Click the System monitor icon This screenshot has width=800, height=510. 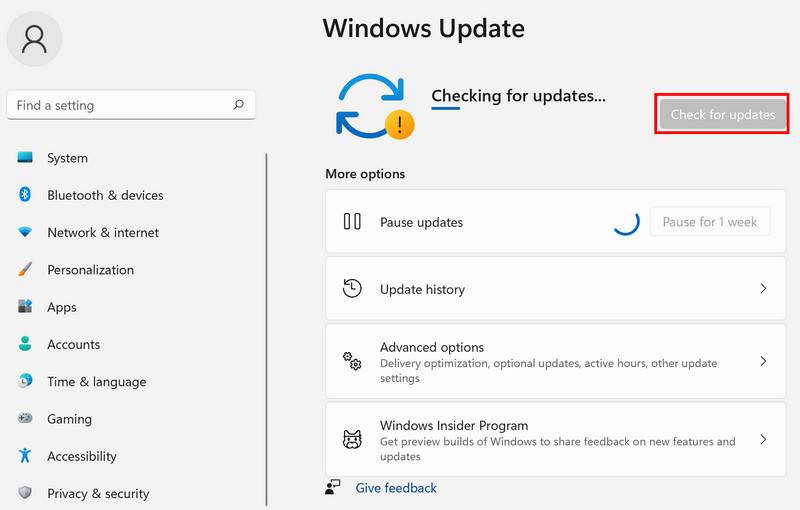25,157
